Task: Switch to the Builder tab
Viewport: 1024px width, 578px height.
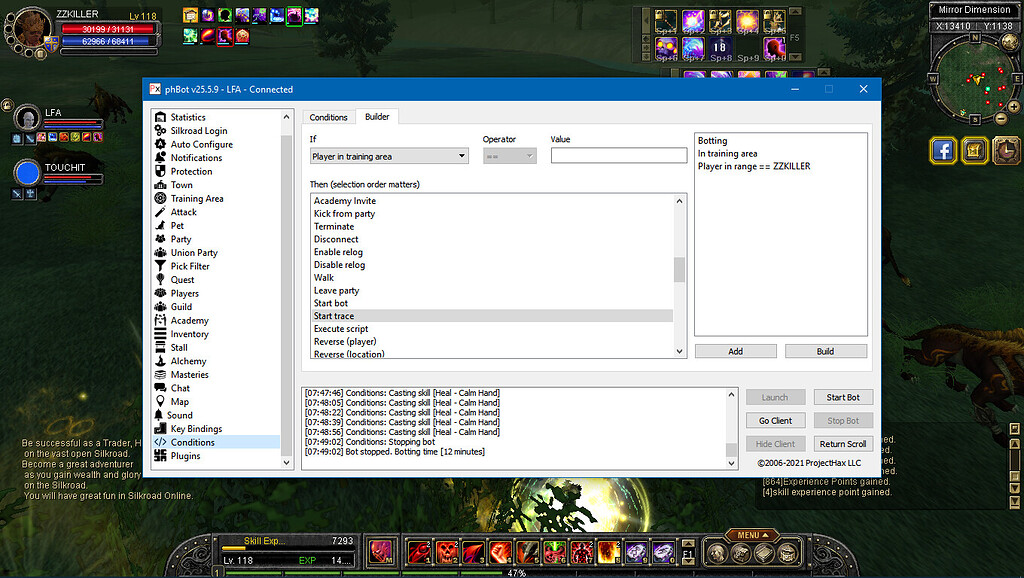Action: 377,117
